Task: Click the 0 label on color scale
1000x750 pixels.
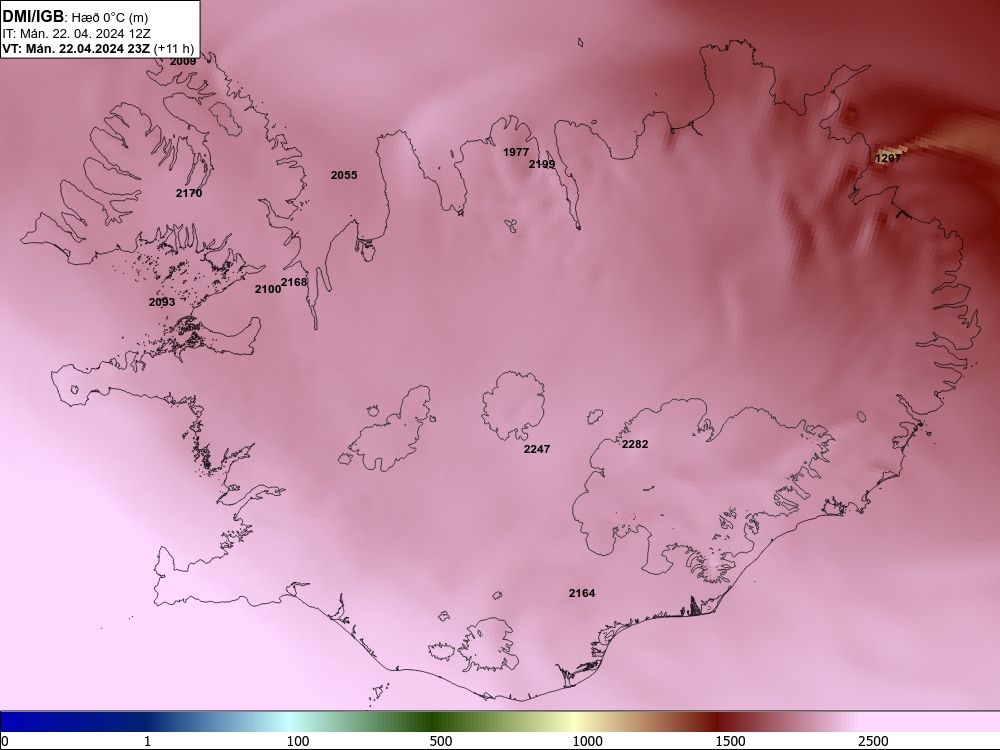Action: coord(6,741)
